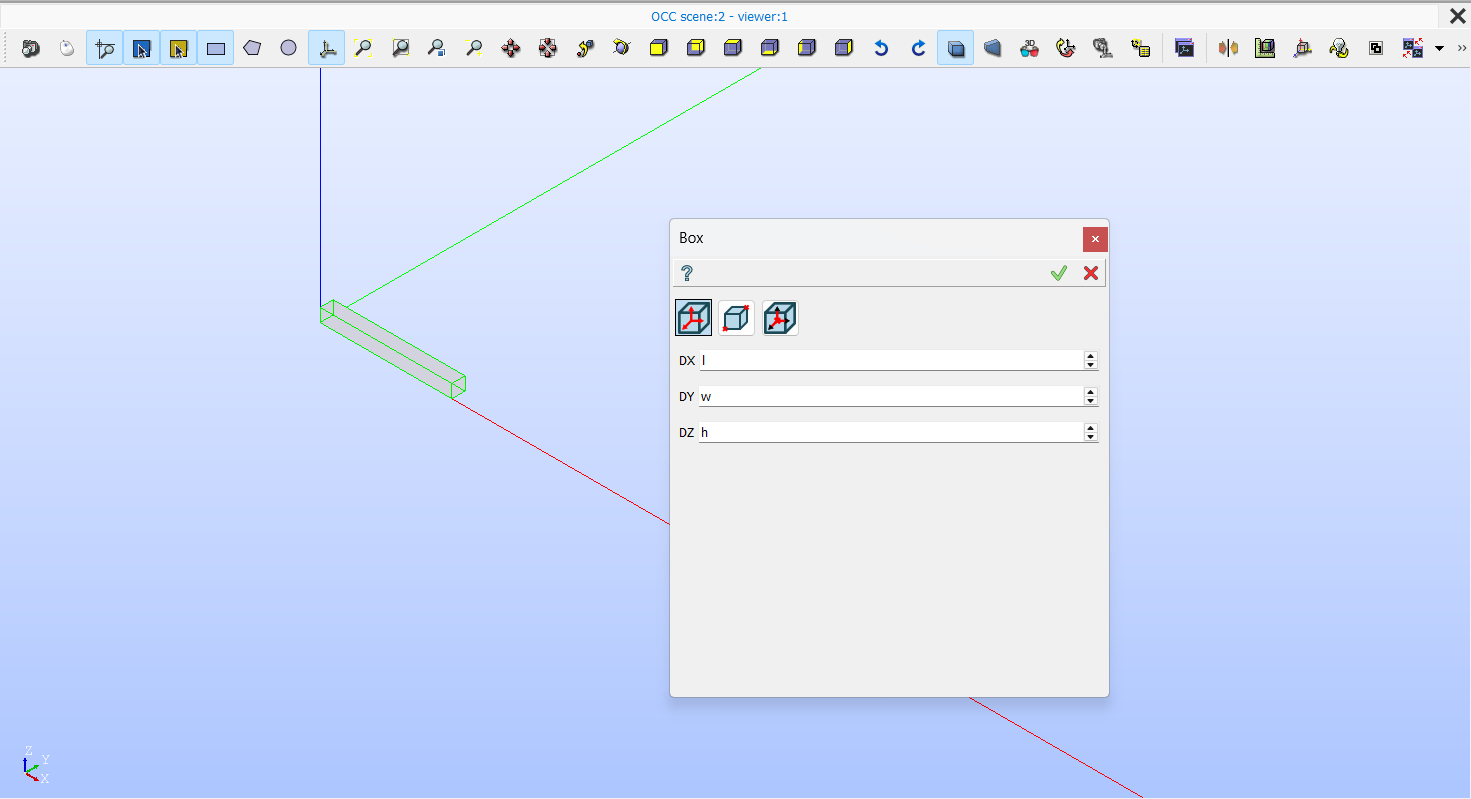Click the Clone view icon
Viewport: 1471px width, 799px height.
(1185, 48)
